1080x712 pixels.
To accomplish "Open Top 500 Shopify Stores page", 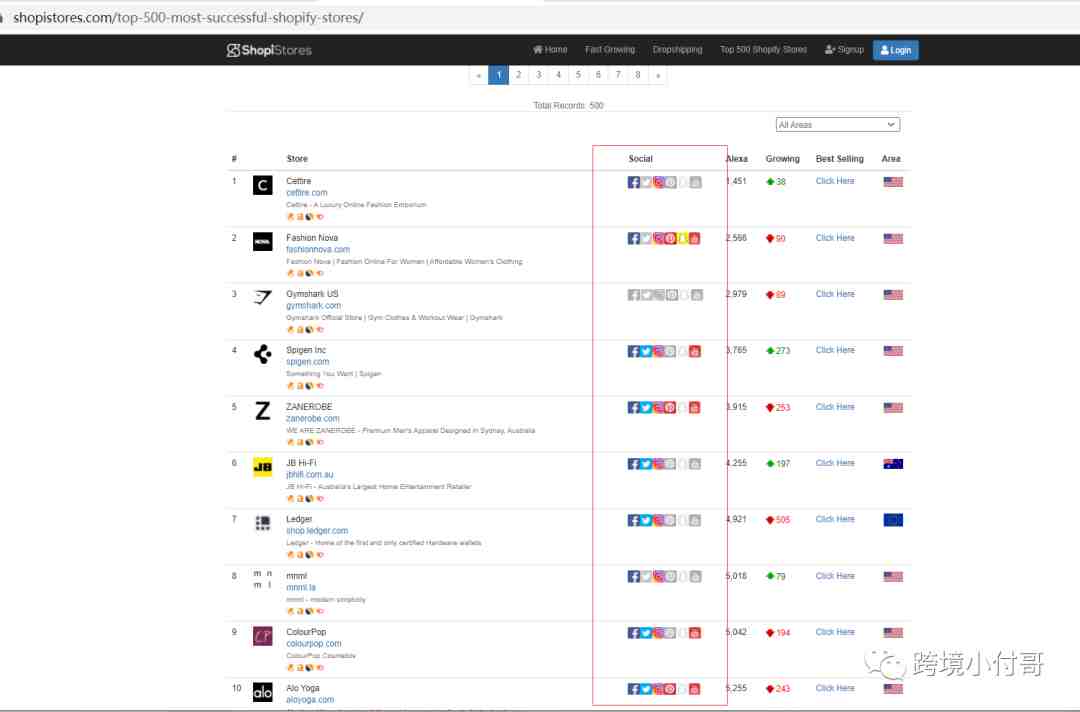I will point(763,50).
